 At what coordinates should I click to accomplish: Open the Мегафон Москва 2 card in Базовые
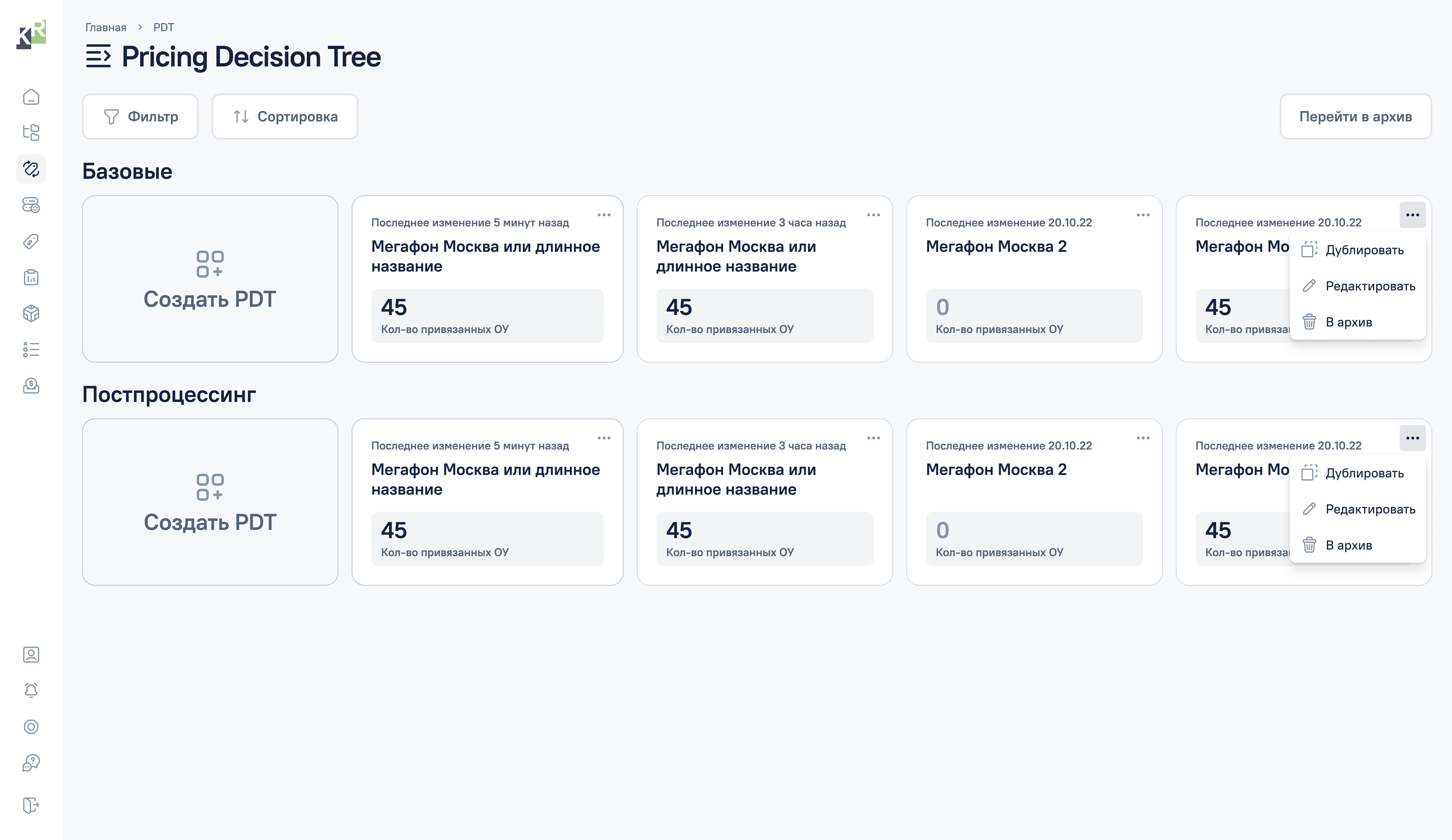coord(1034,279)
